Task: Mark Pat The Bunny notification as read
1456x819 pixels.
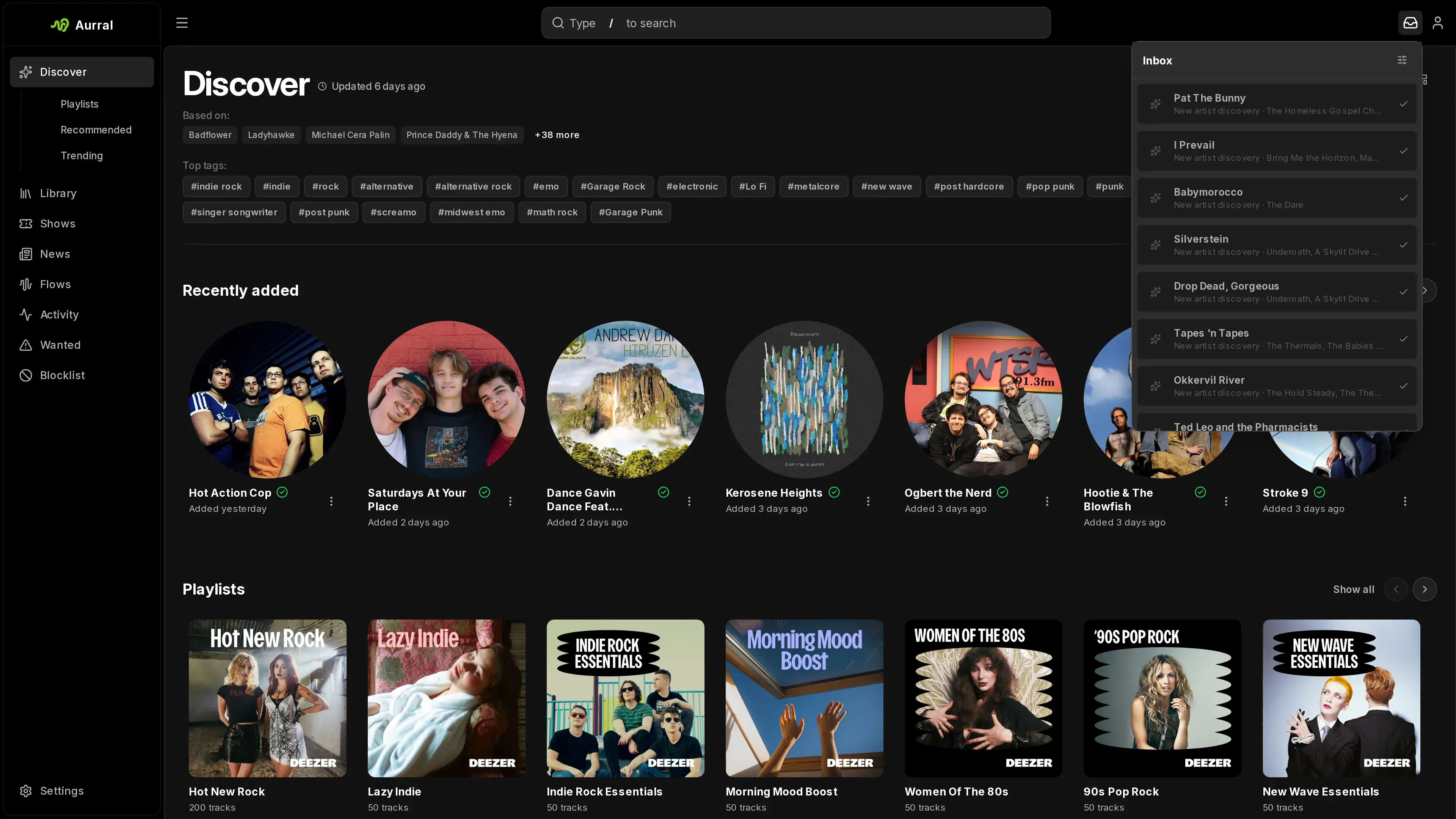Action: tap(1403, 104)
